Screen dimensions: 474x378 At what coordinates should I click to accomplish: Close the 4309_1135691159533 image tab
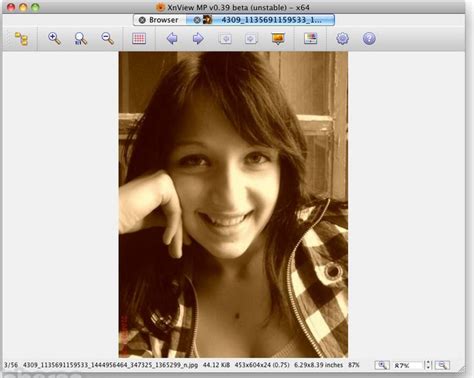point(197,20)
